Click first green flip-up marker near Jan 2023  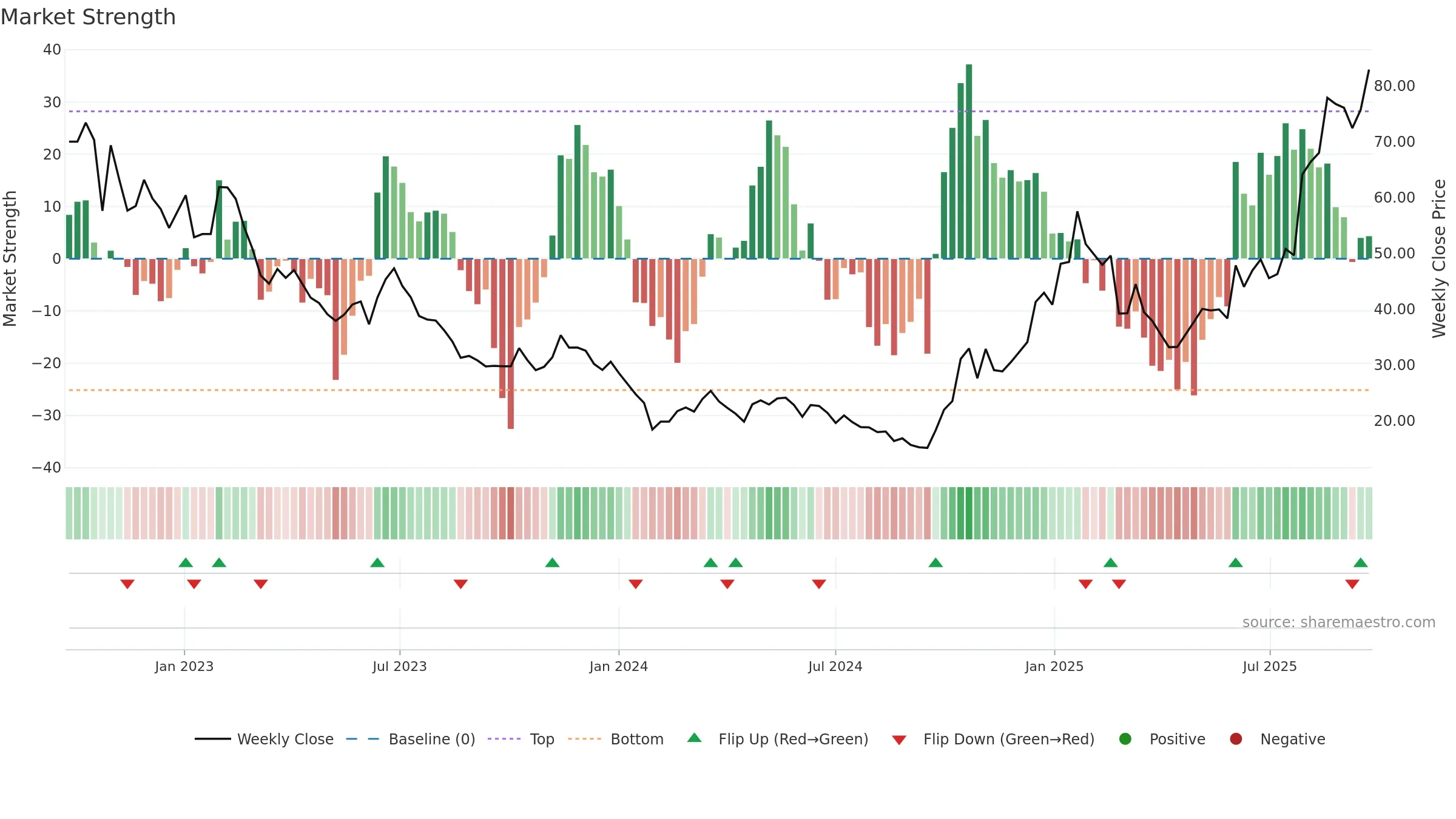pos(186,562)
